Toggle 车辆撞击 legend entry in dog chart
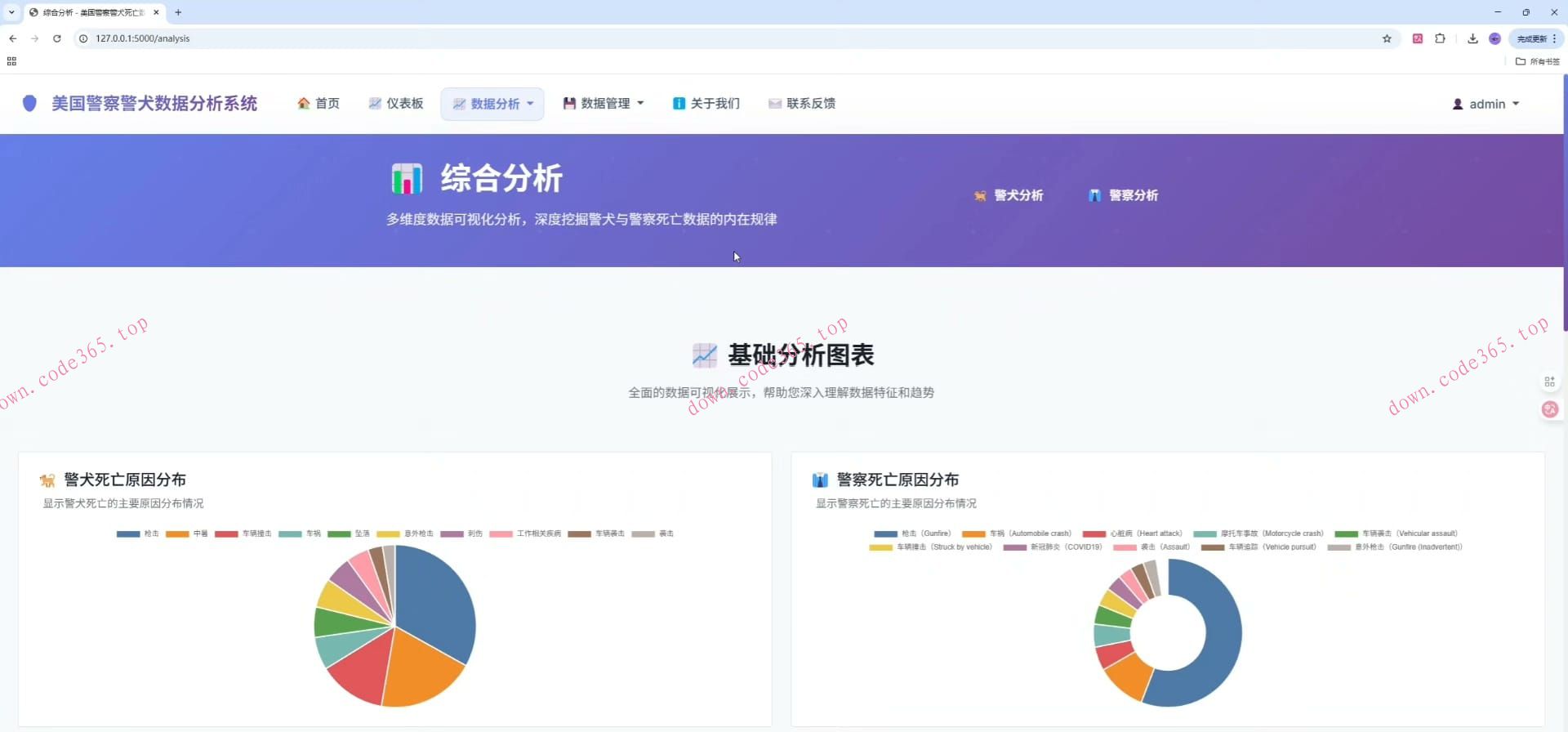 pyautogui.click(x=243, y=533)
